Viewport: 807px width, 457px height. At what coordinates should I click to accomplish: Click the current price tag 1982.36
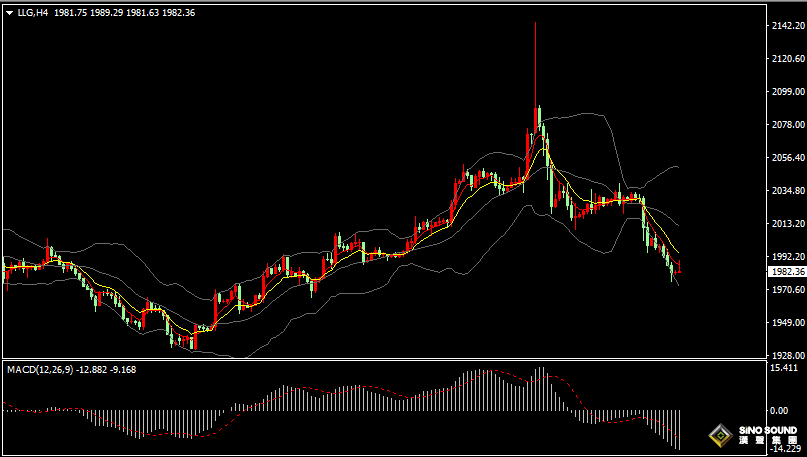coord(787,272)
